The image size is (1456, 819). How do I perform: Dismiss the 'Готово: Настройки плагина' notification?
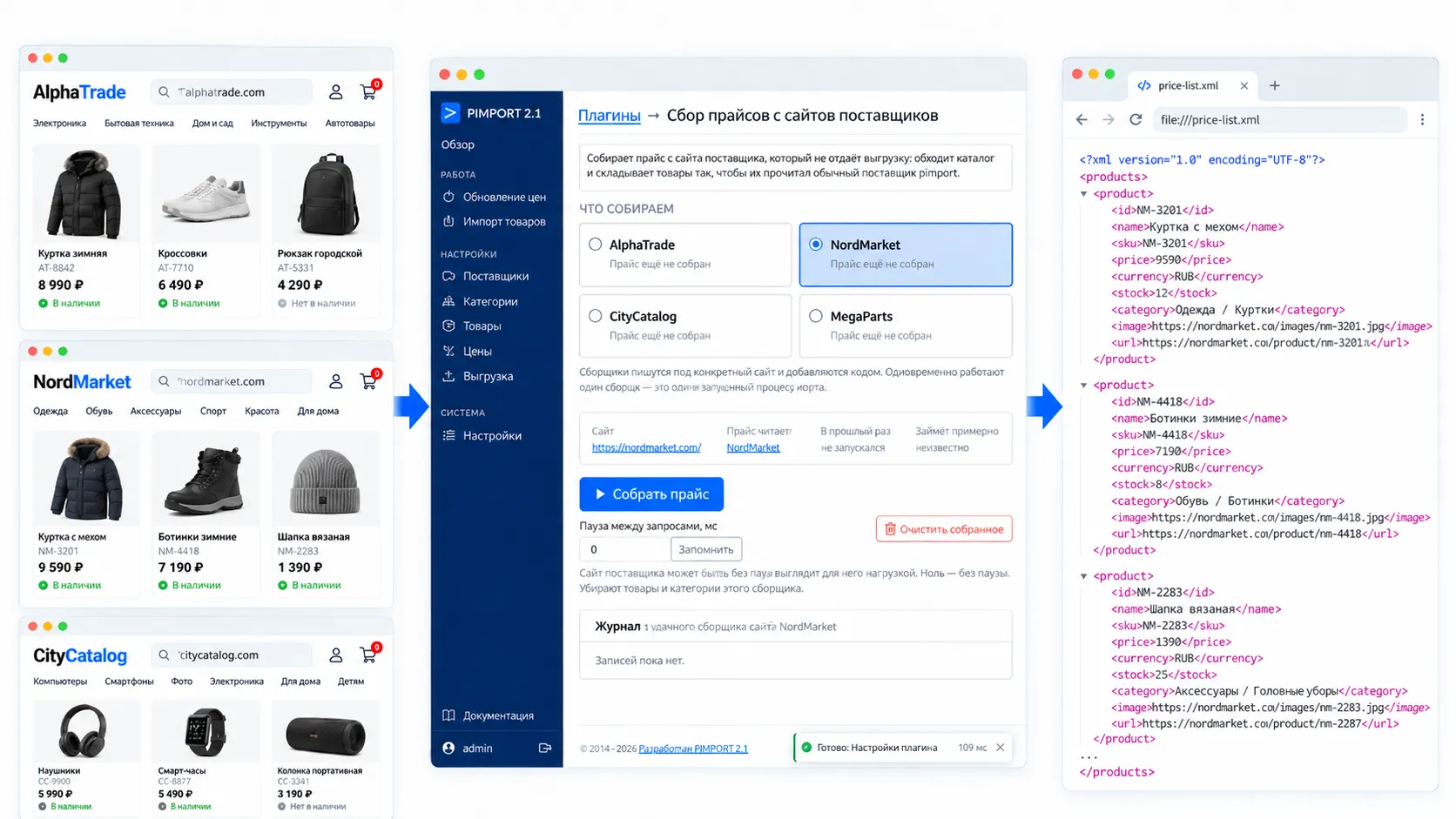tap(1001, 748)
